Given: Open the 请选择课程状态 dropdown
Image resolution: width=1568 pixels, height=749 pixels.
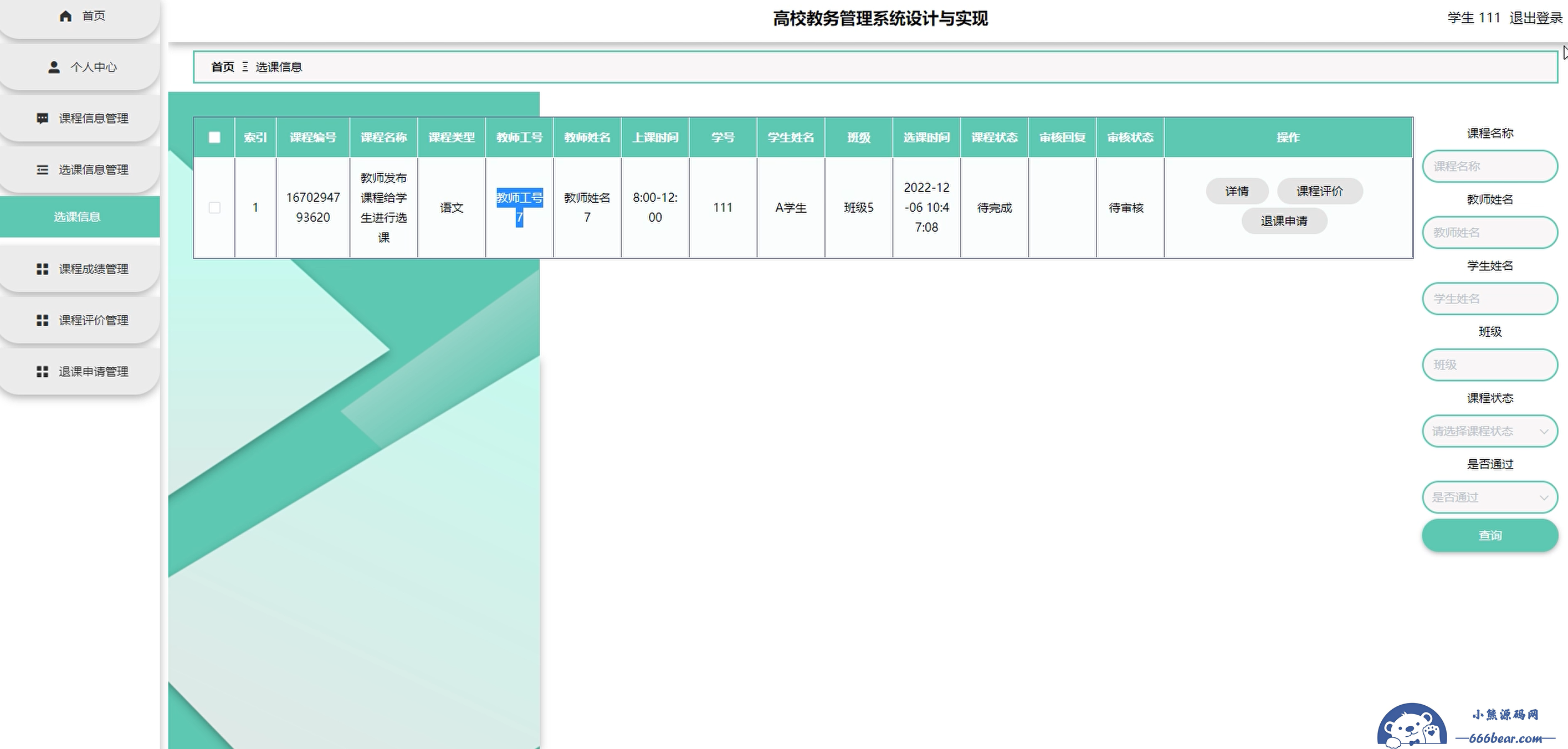Looking at the screenshot, I should point(1489,431).
